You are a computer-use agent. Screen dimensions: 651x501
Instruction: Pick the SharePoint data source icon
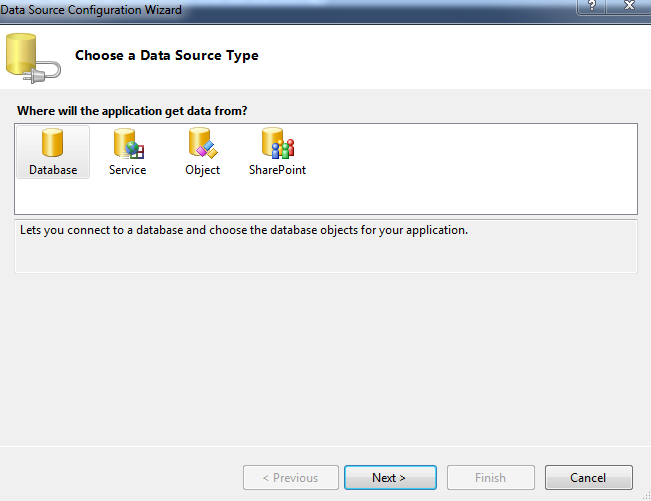278,143
